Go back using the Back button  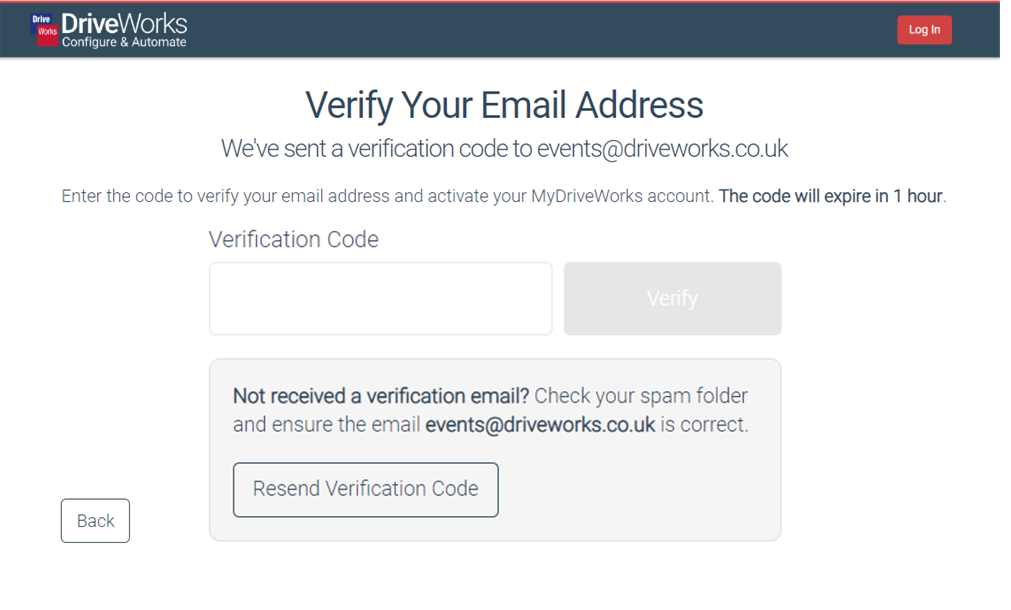tap(95, 520)
